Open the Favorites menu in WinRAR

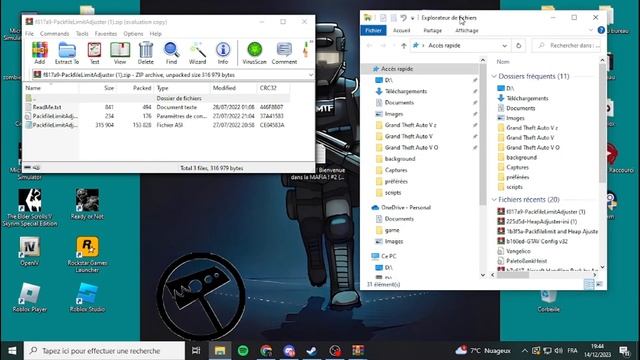(x=106, y=33)
